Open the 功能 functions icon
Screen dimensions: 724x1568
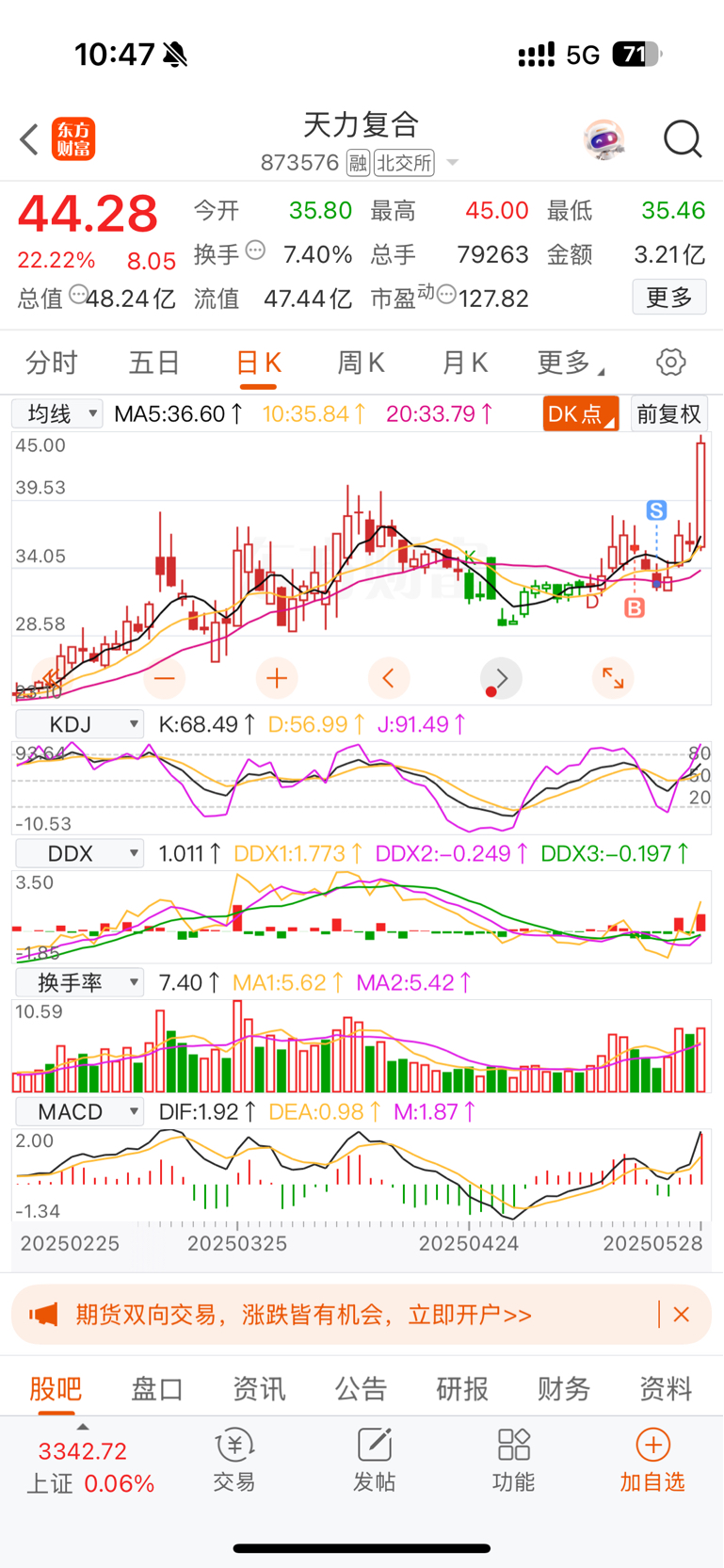[x=513, y=1461]
